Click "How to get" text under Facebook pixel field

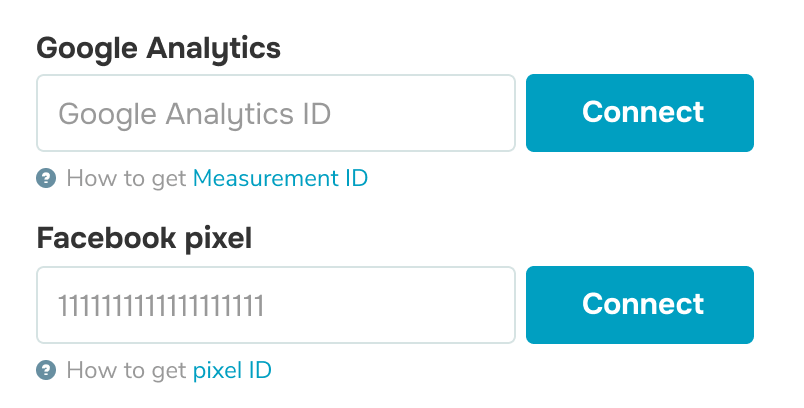pyautogui.click(x=126, y=370)
